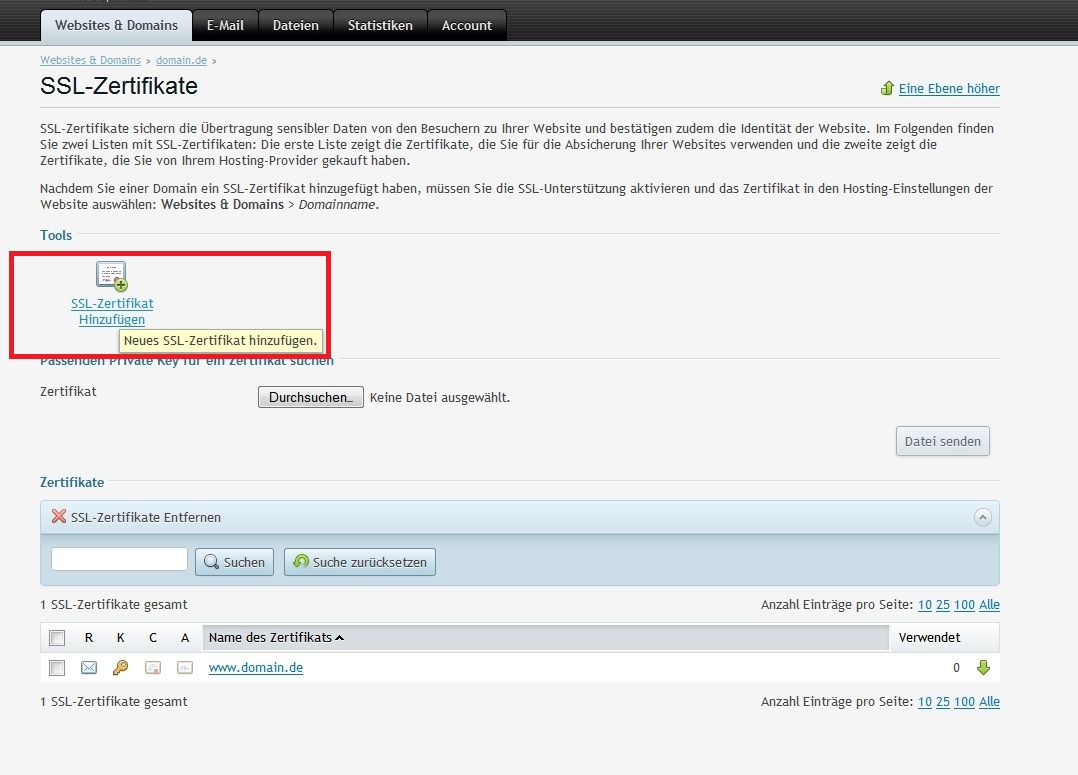The image size is (1078, 775).
Task: Click the Suche zurücksetzen button
Action: (x=360, y=562)
